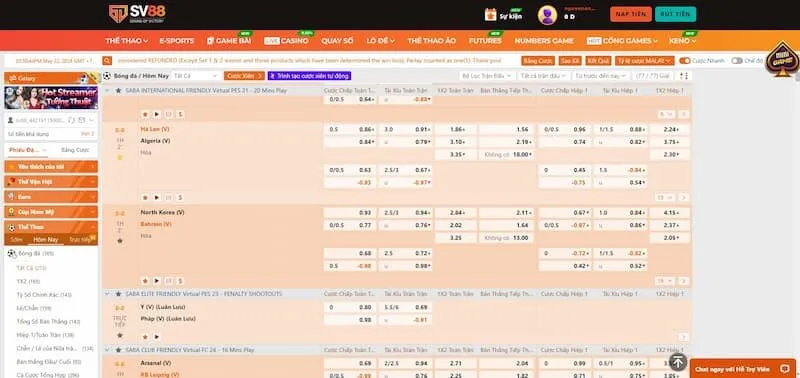Click the play stream icon under Algeria match

[x=157, y=197]
